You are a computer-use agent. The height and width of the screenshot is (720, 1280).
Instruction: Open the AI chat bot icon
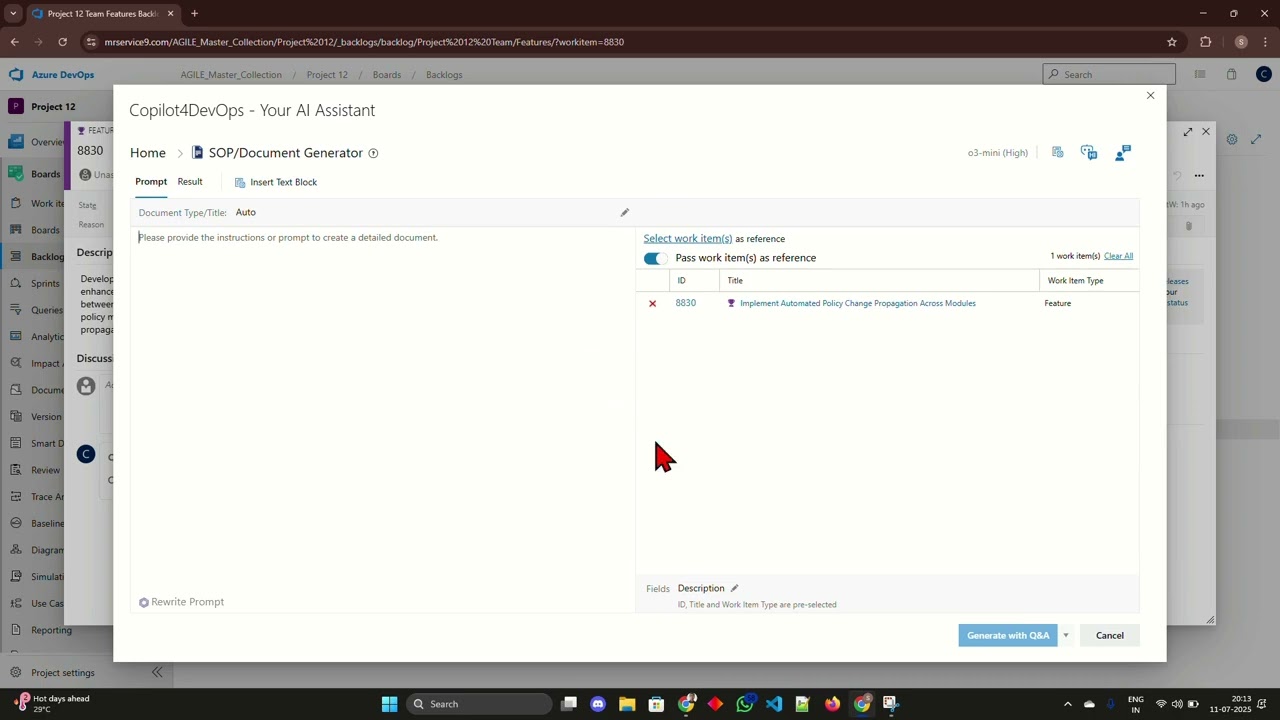pos(1089,153)
